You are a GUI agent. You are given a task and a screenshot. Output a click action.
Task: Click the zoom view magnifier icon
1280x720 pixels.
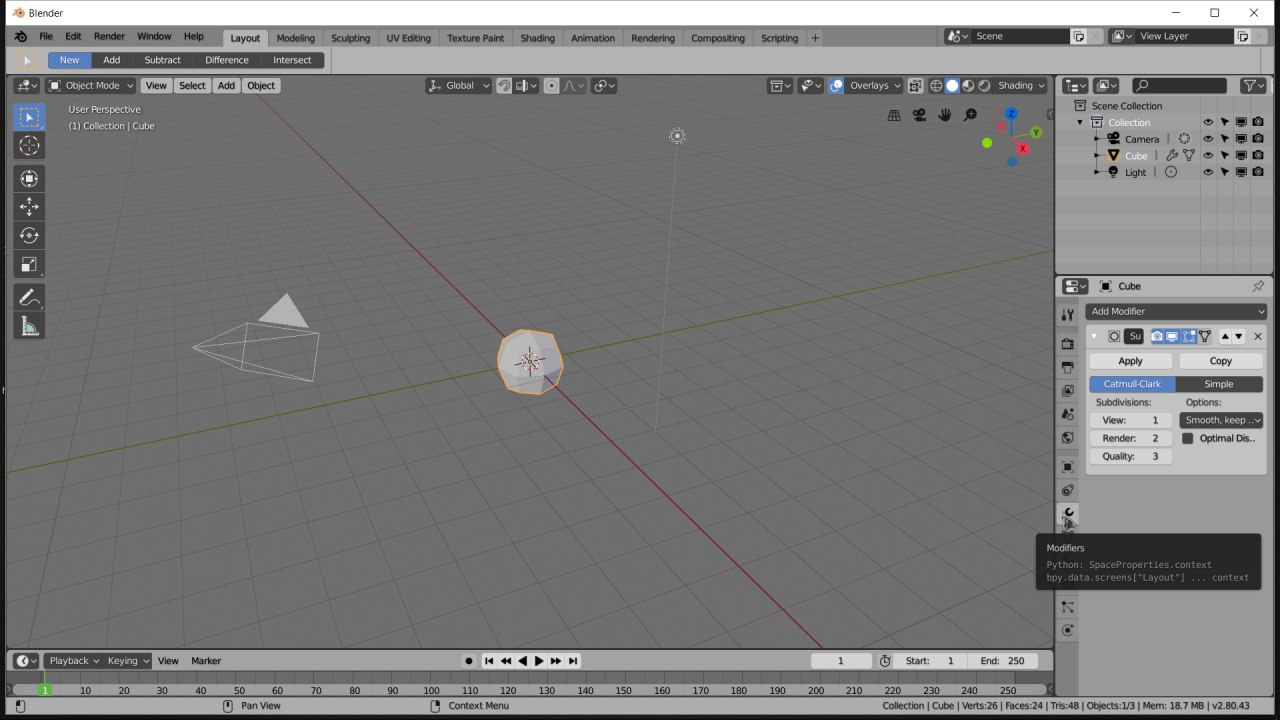pyautogui.click(x=970, y=115)
